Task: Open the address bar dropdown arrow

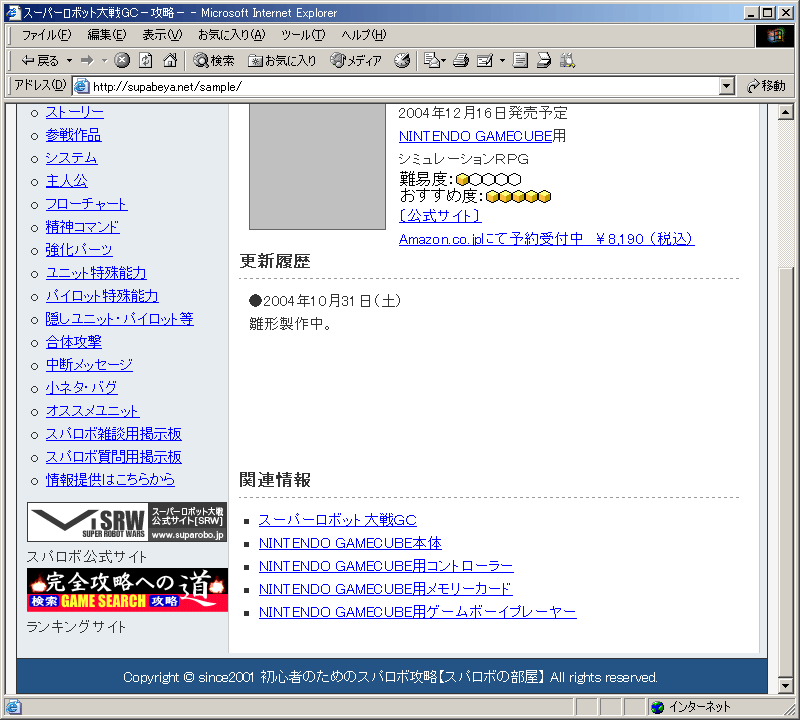Action: (727, 86)
